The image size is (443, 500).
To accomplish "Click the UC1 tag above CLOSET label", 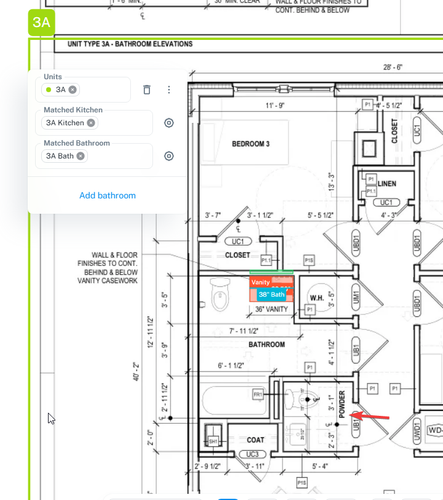I will [238, 241].
